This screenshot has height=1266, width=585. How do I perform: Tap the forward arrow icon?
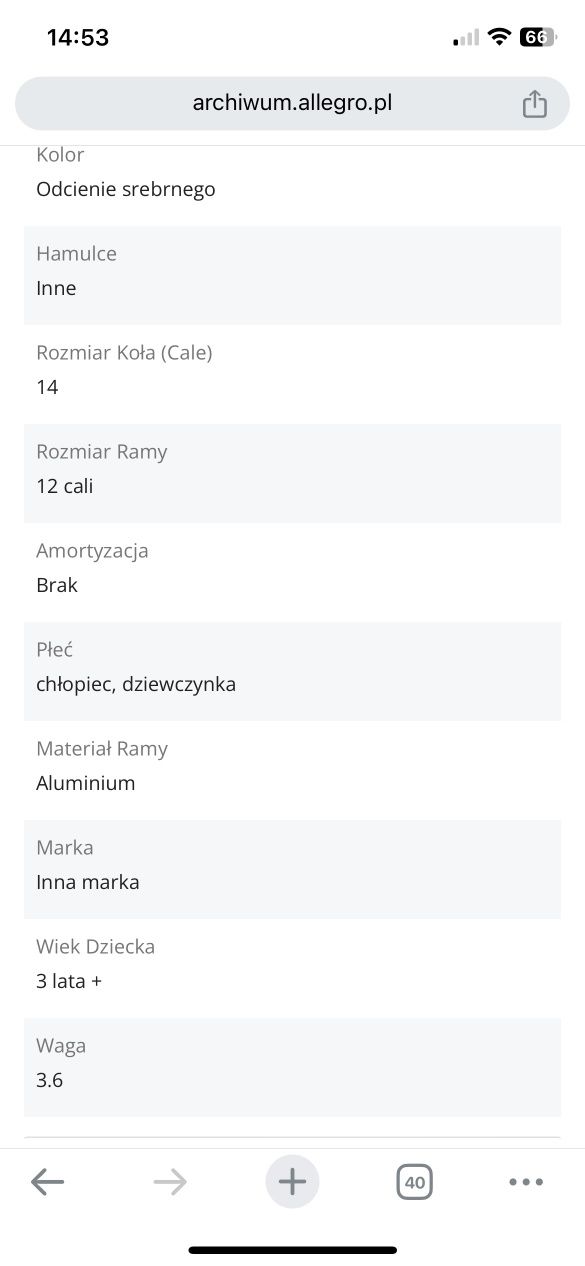pos(170,1182)
